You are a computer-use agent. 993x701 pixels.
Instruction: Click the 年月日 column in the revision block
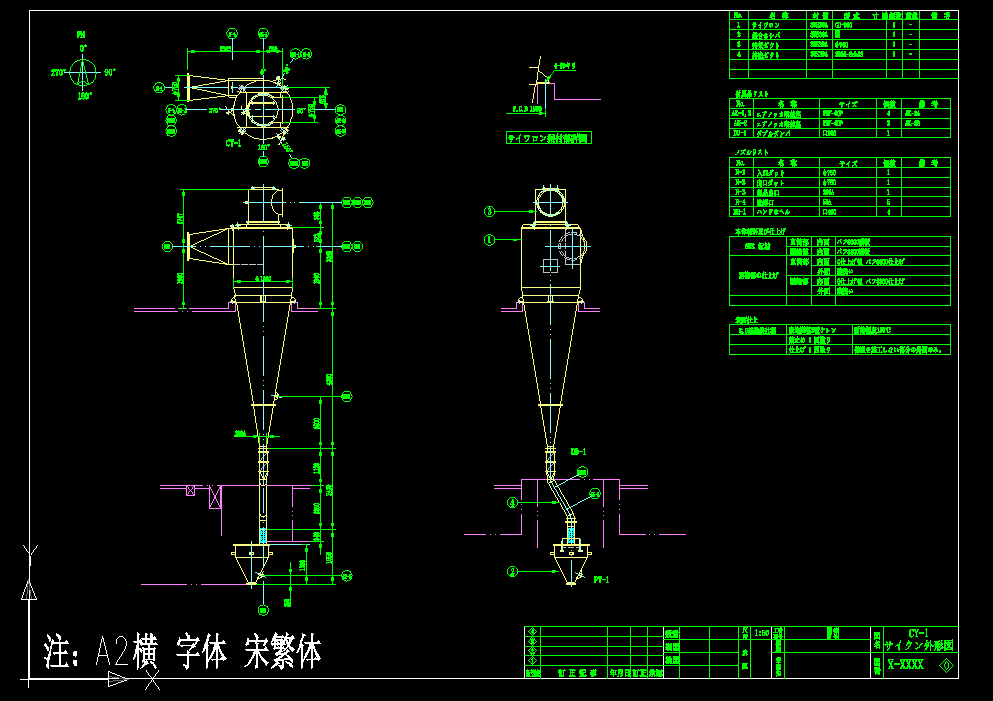[x=617, y=671]
